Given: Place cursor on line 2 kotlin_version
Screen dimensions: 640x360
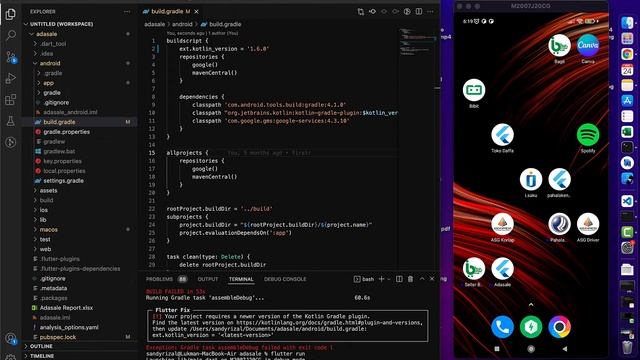Looking at the screenshot, I should click(x=224, y=49).
